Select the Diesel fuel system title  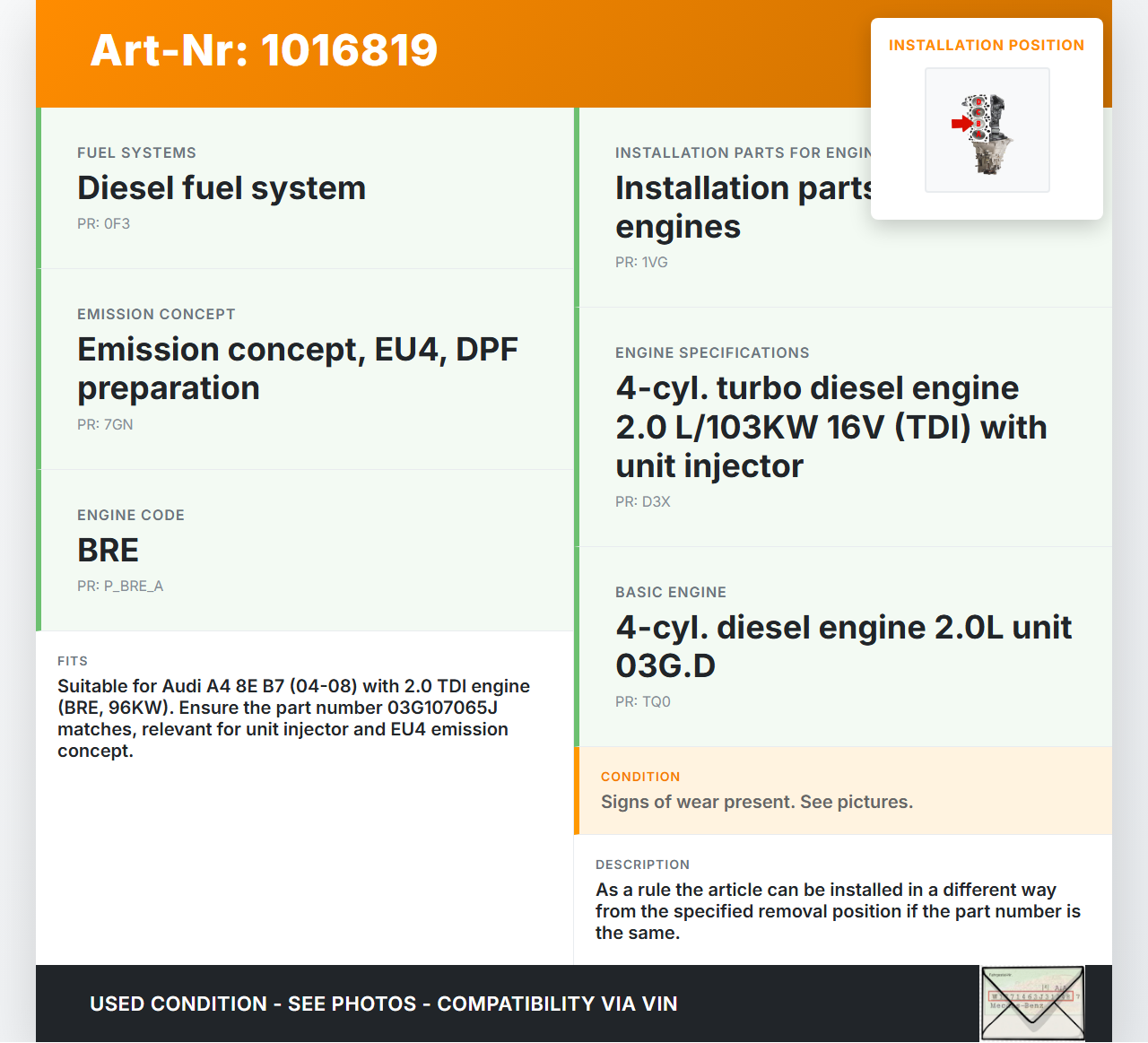pyautogui.click(x=222, y=188)
